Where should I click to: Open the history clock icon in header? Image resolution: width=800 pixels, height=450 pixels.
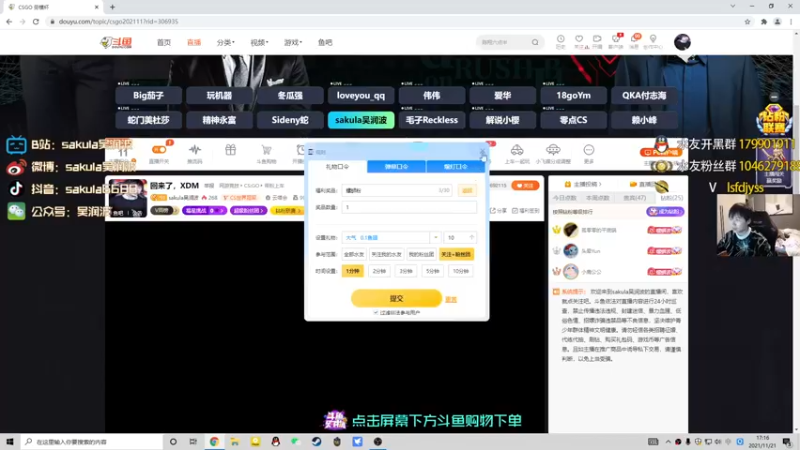[x=561, y=39]
